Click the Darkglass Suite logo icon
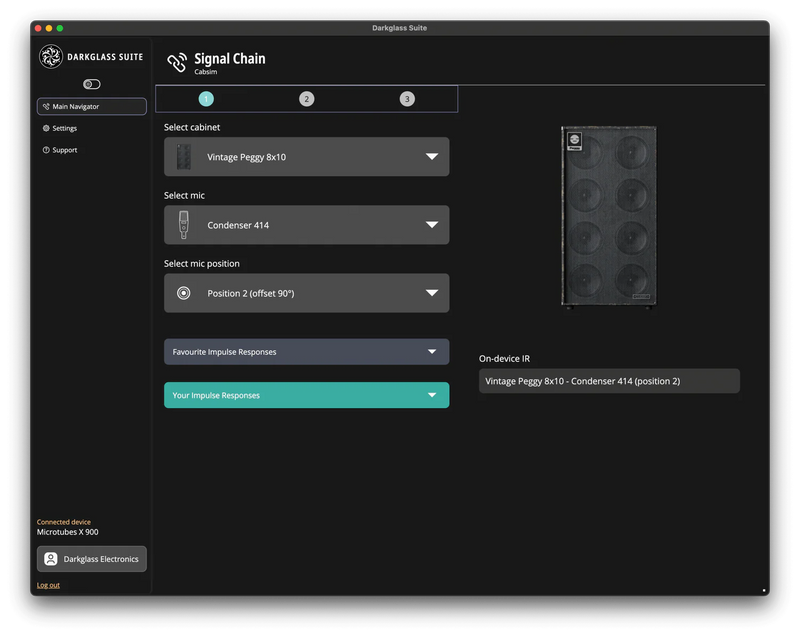The height and width of the screenshot is (636, 800). click(x=51, y=57)
